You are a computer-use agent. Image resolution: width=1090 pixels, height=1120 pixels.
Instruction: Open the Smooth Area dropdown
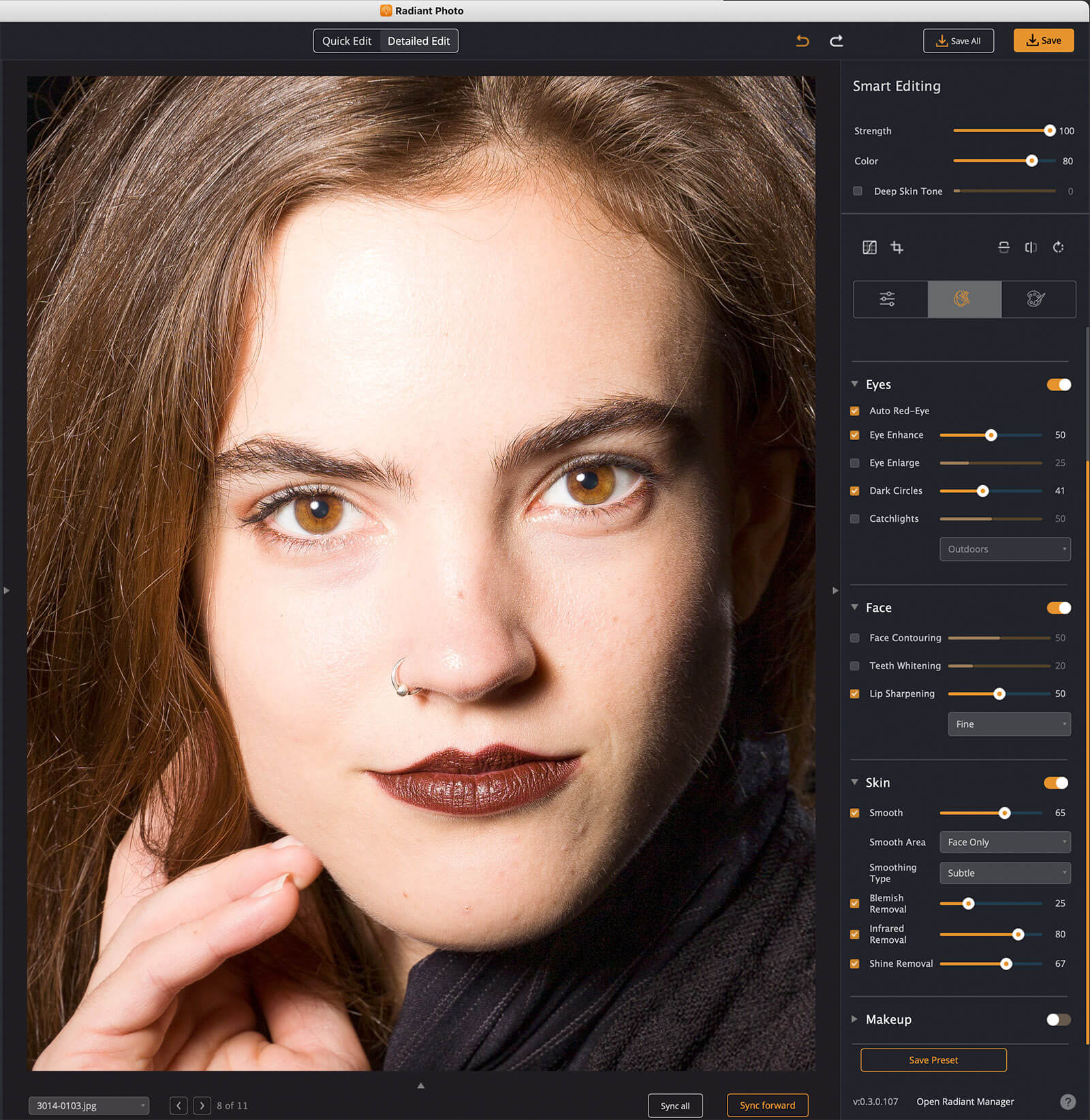1005,842
